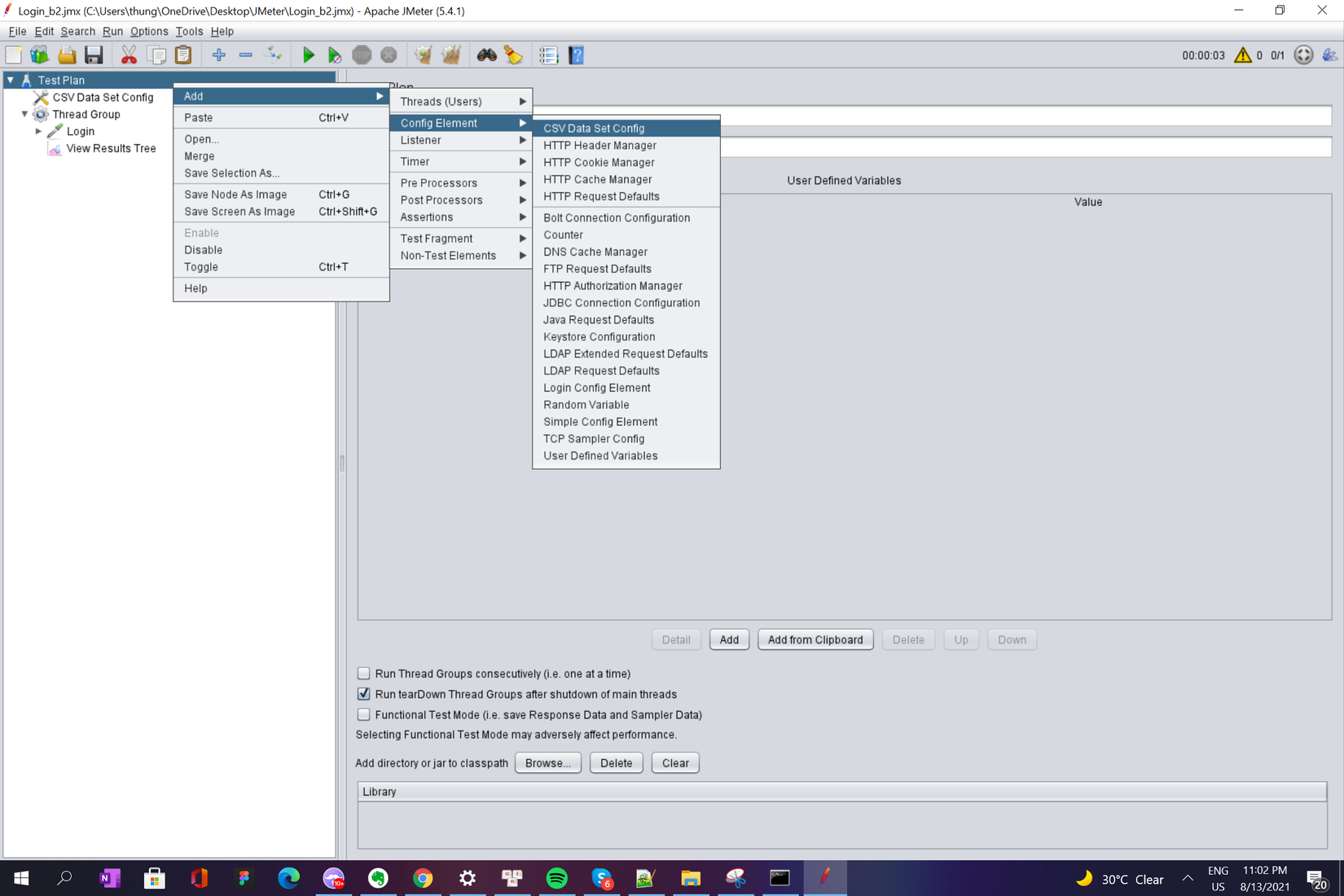The width and height of the screenshot is (1344, 896).
Task: Open Windows Settings gear in taskbar
Action: 468,878
